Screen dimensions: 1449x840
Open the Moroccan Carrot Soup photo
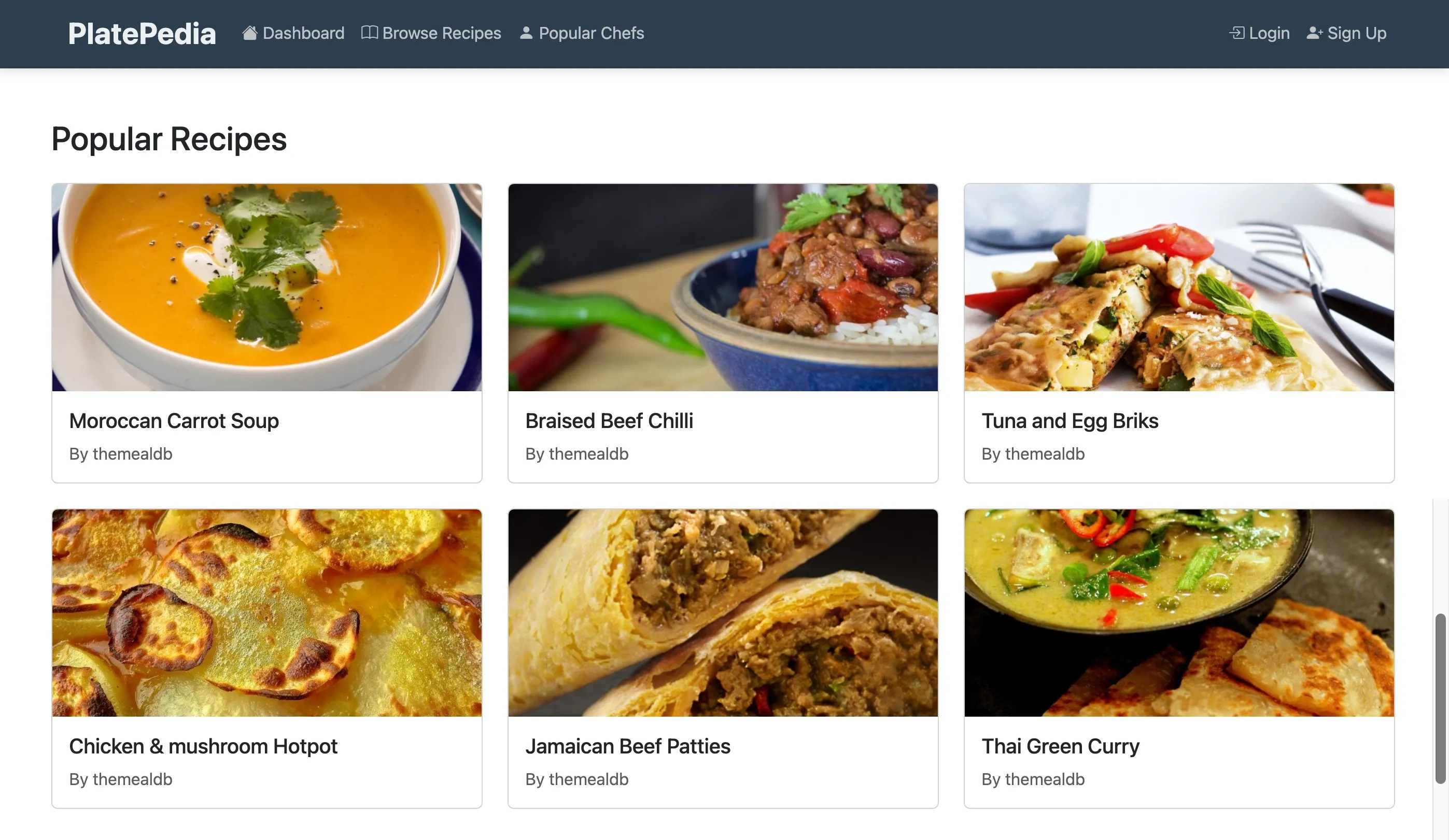point(267,287)
